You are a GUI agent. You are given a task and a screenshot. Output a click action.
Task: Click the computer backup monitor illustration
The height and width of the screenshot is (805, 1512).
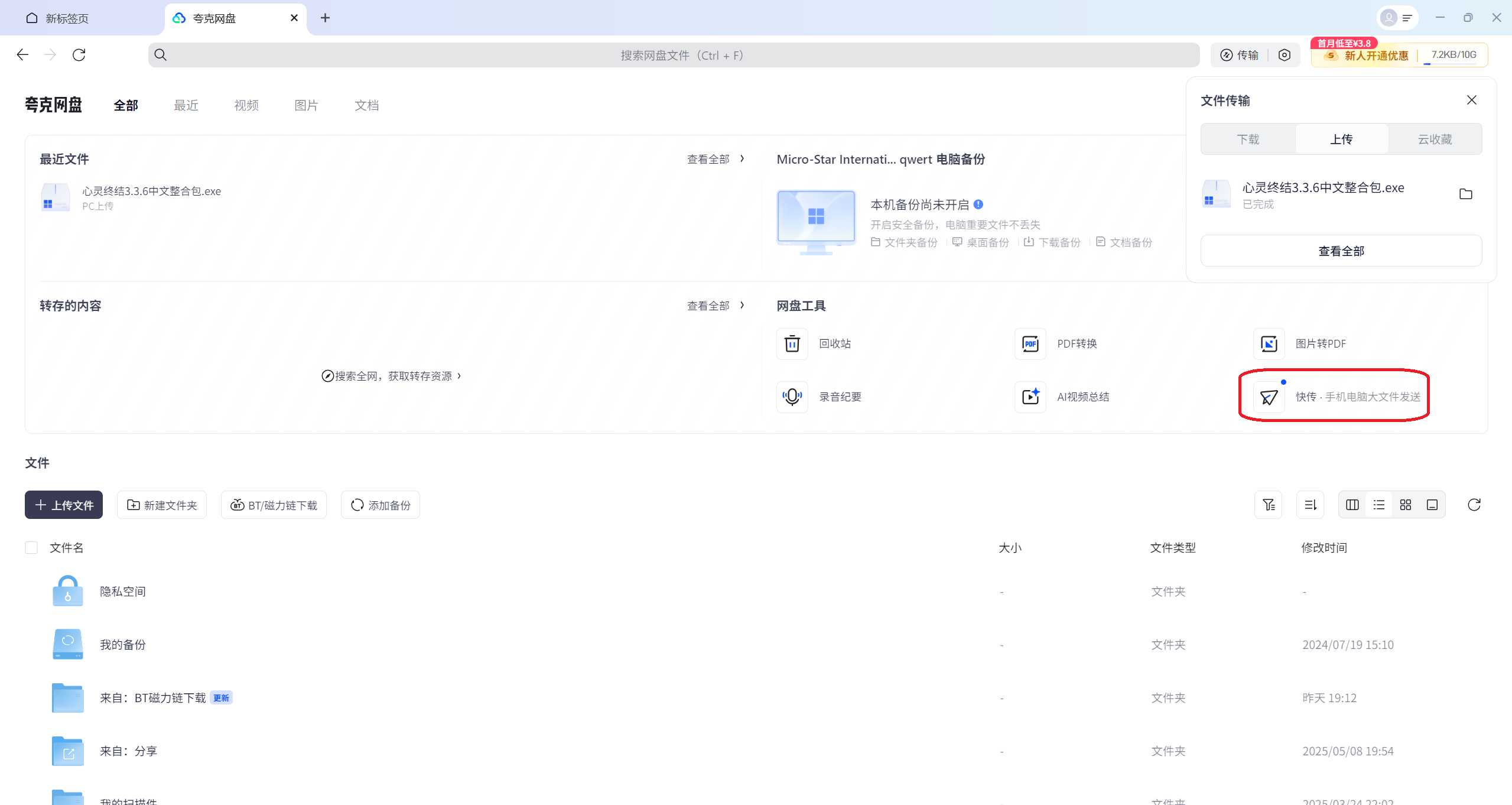click(x=816, y=222)
